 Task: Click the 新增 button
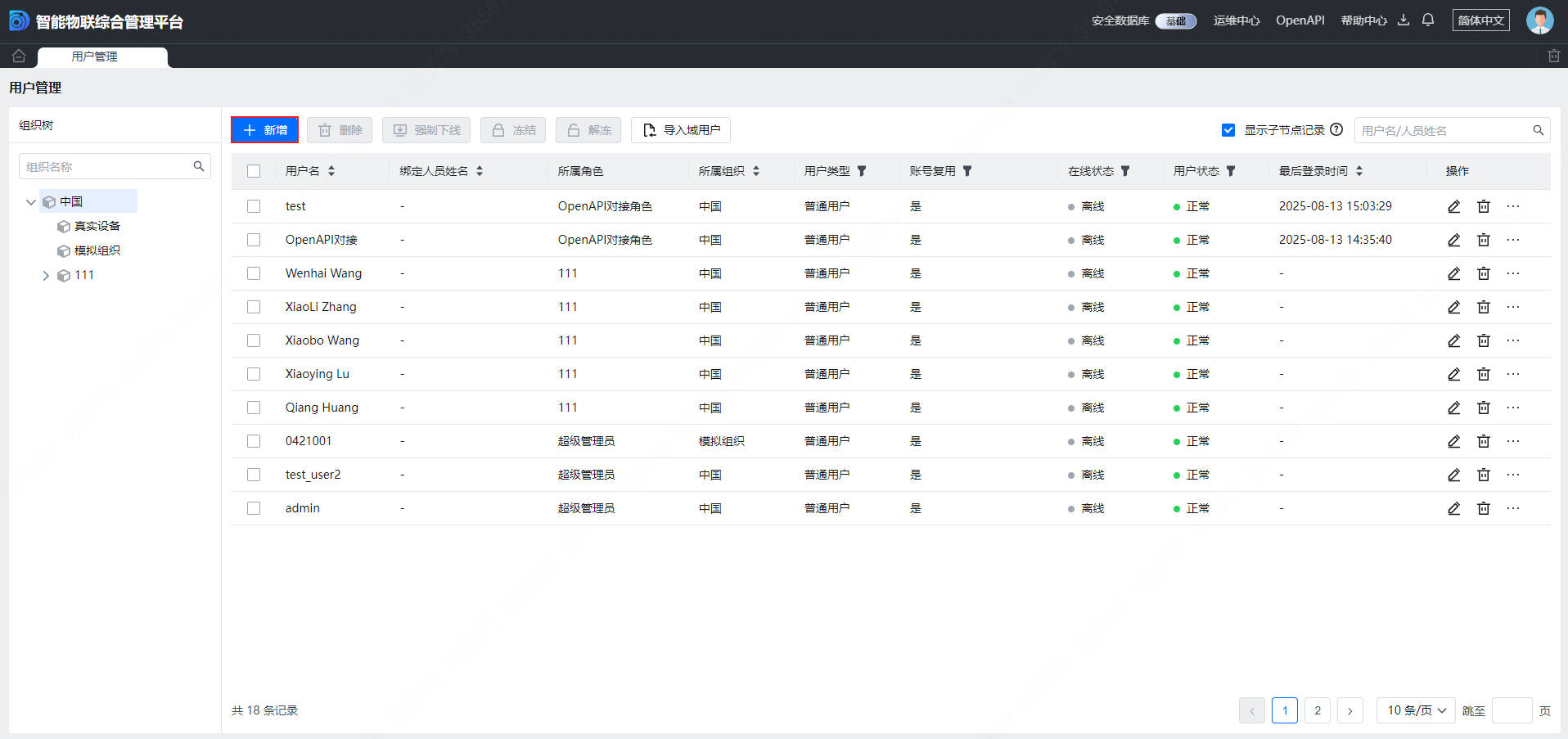[x=264, y=130]
